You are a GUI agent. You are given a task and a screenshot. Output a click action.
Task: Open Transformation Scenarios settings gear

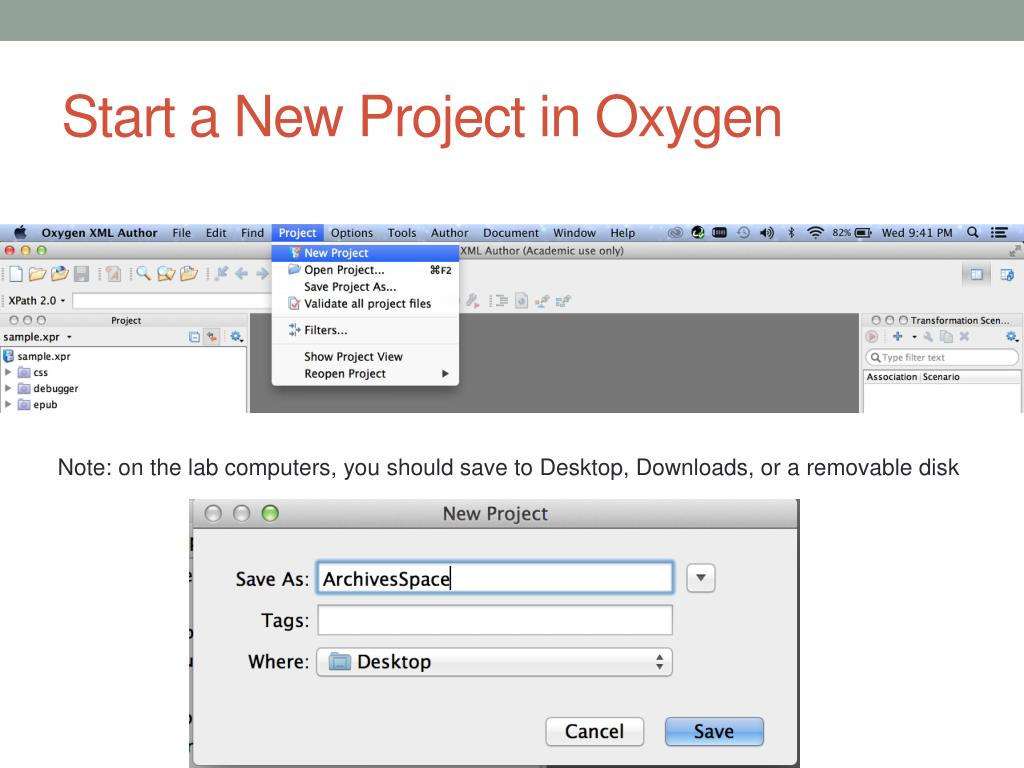point(1012,337)
